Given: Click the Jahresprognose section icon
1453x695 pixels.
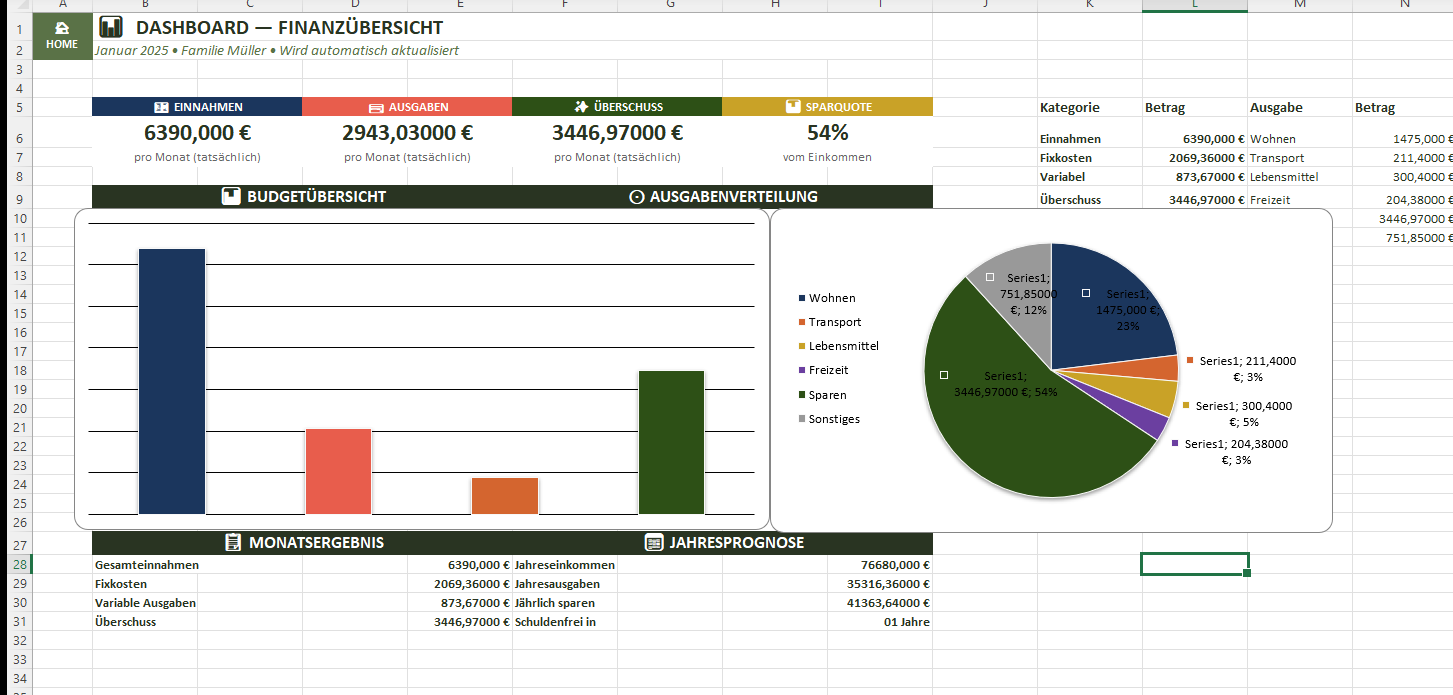Looking at the screenshot, I should click(654, 543).
